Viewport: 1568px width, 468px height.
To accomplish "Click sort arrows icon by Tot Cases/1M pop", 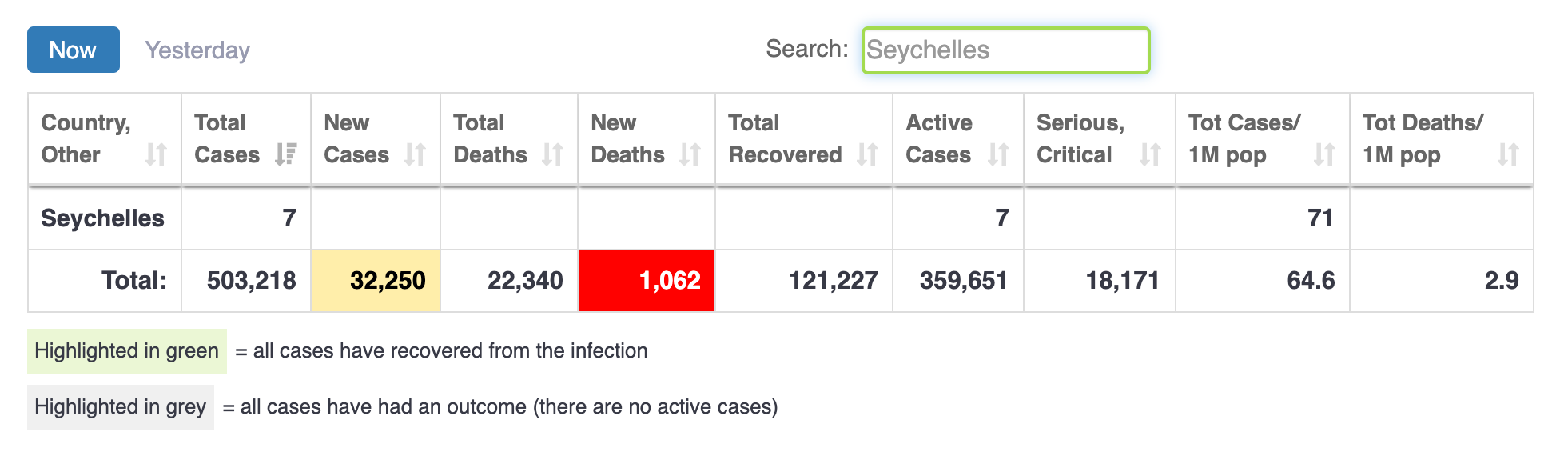I will 1324,154.
